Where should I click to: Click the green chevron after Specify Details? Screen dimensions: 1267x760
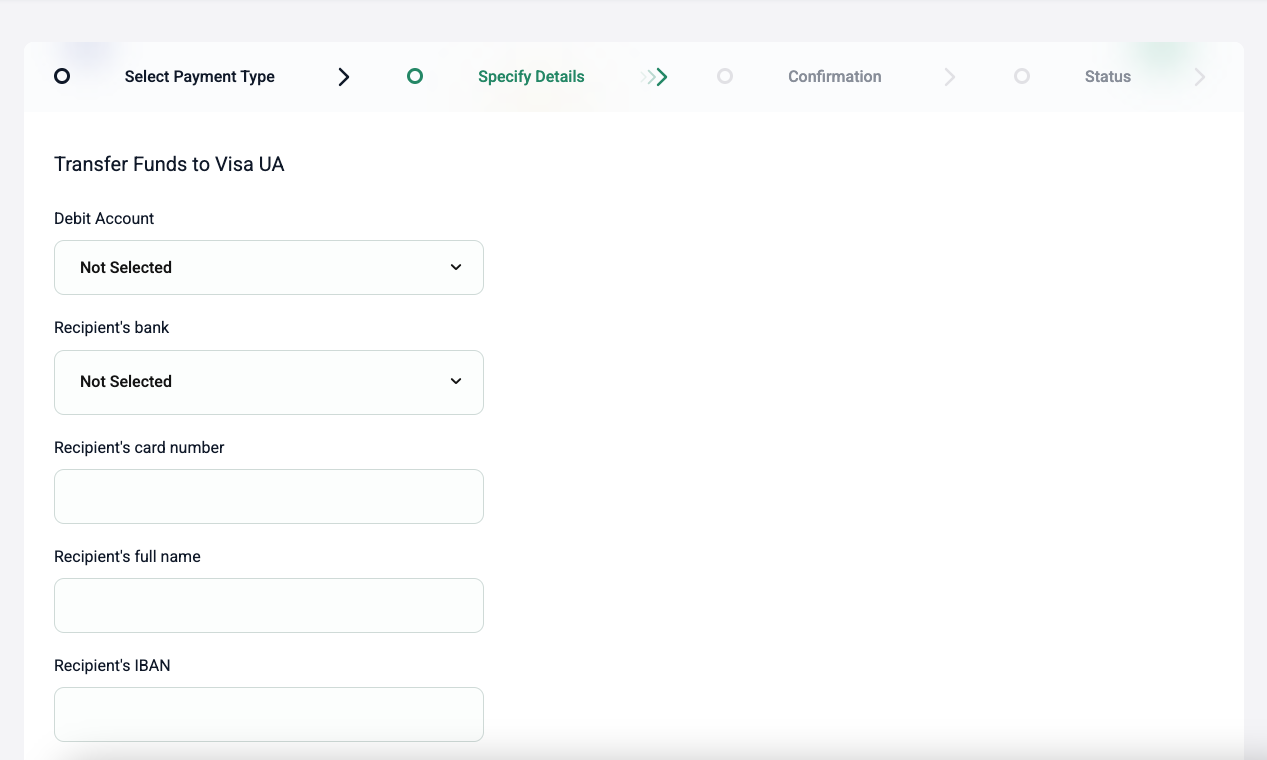[x=655, y=77]
